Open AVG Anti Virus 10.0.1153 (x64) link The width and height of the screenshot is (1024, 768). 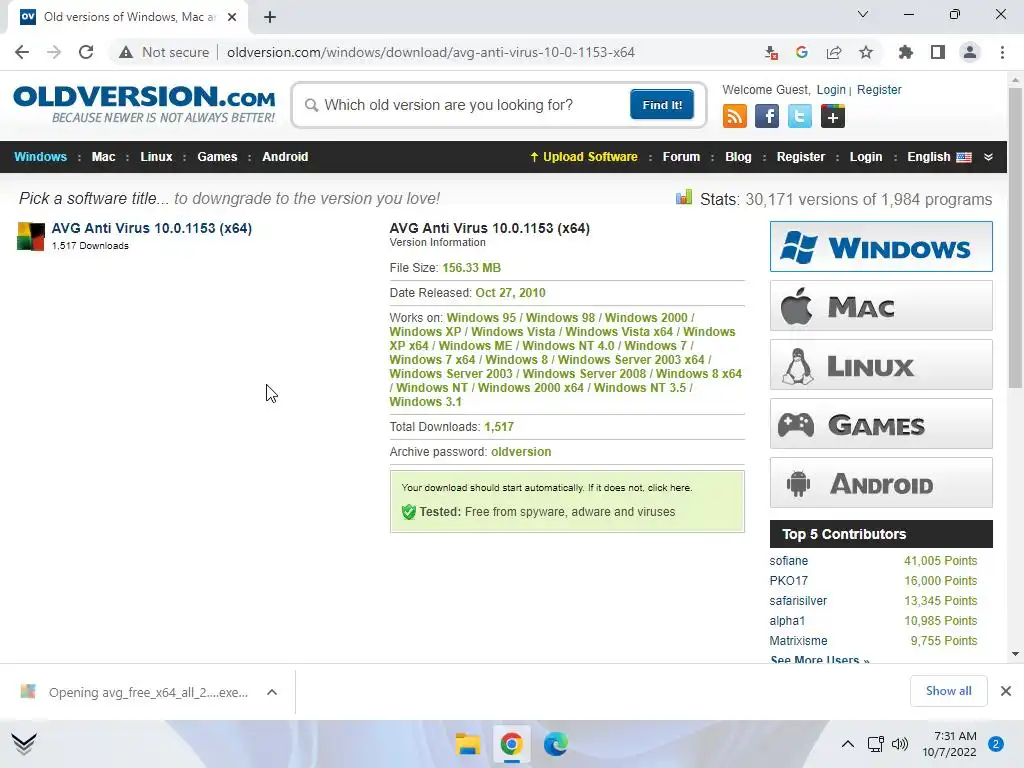(152, 228)
